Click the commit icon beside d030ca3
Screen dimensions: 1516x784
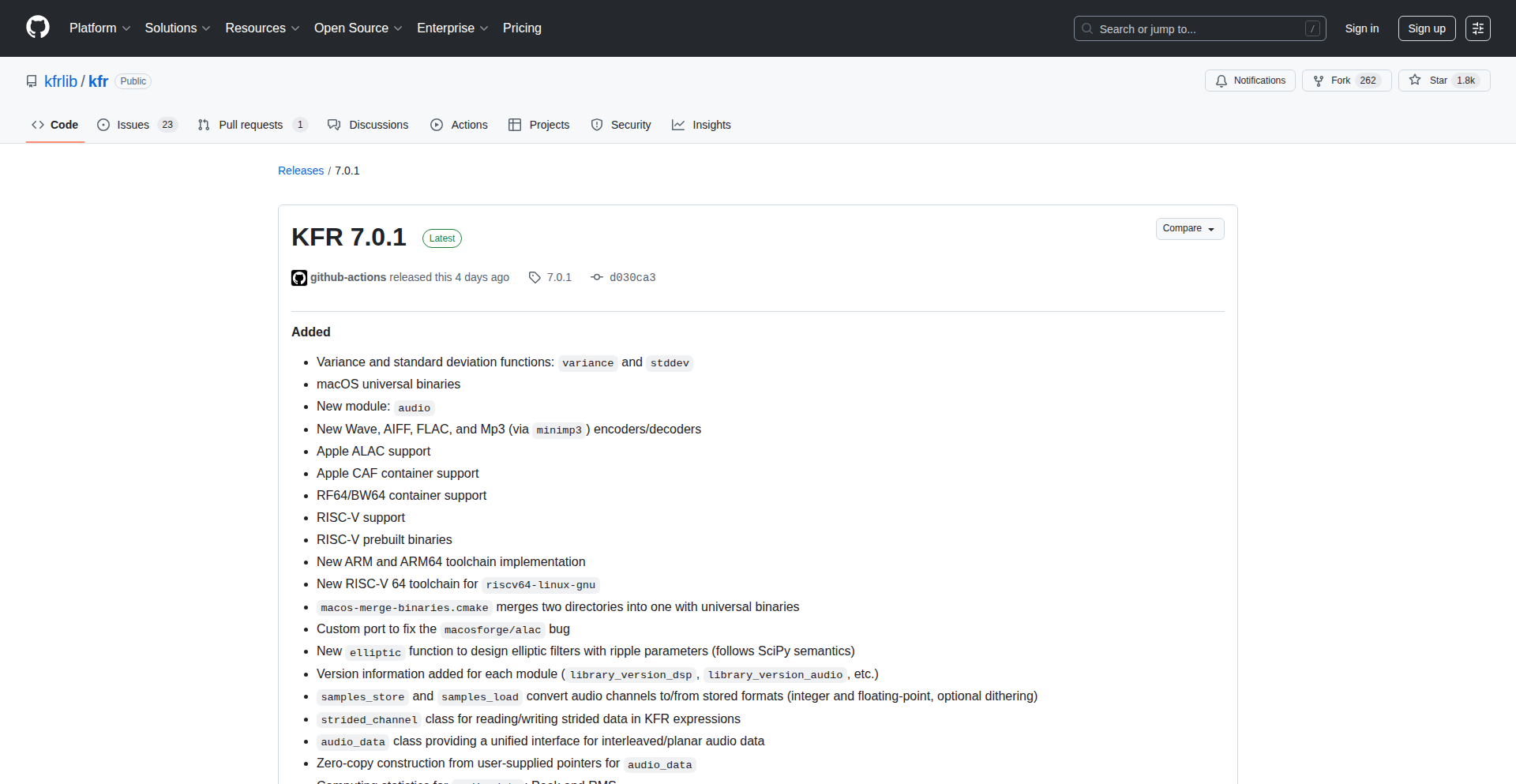(x=597, y=277)
